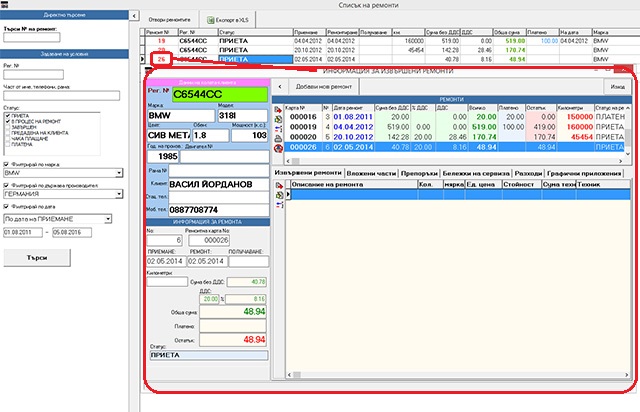Open the BMW brand dropdown

click(119, 173)
